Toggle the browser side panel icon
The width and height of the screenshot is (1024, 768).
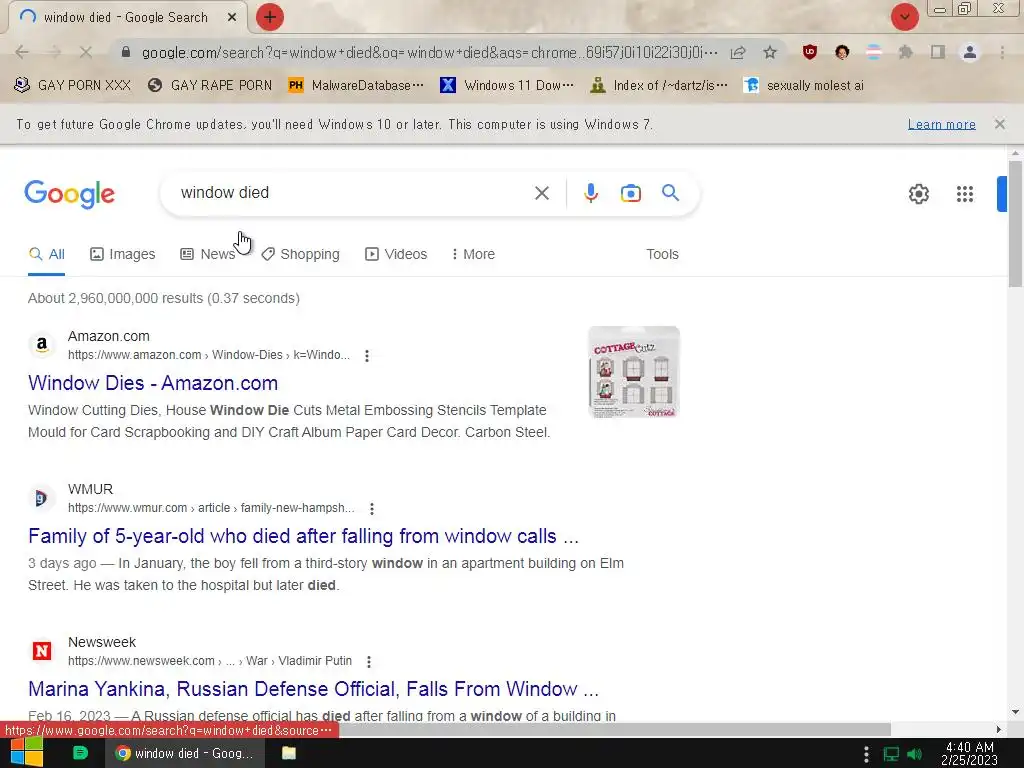[938, 52]
